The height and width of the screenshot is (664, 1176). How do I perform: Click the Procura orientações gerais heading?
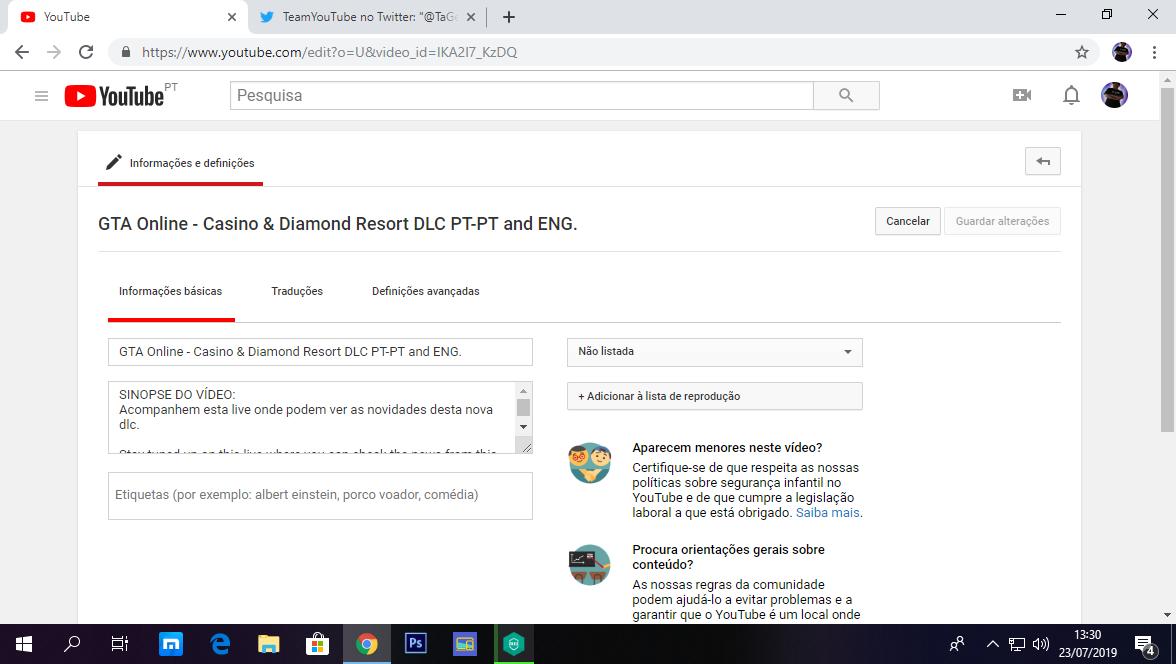click(x=728, y=557)
